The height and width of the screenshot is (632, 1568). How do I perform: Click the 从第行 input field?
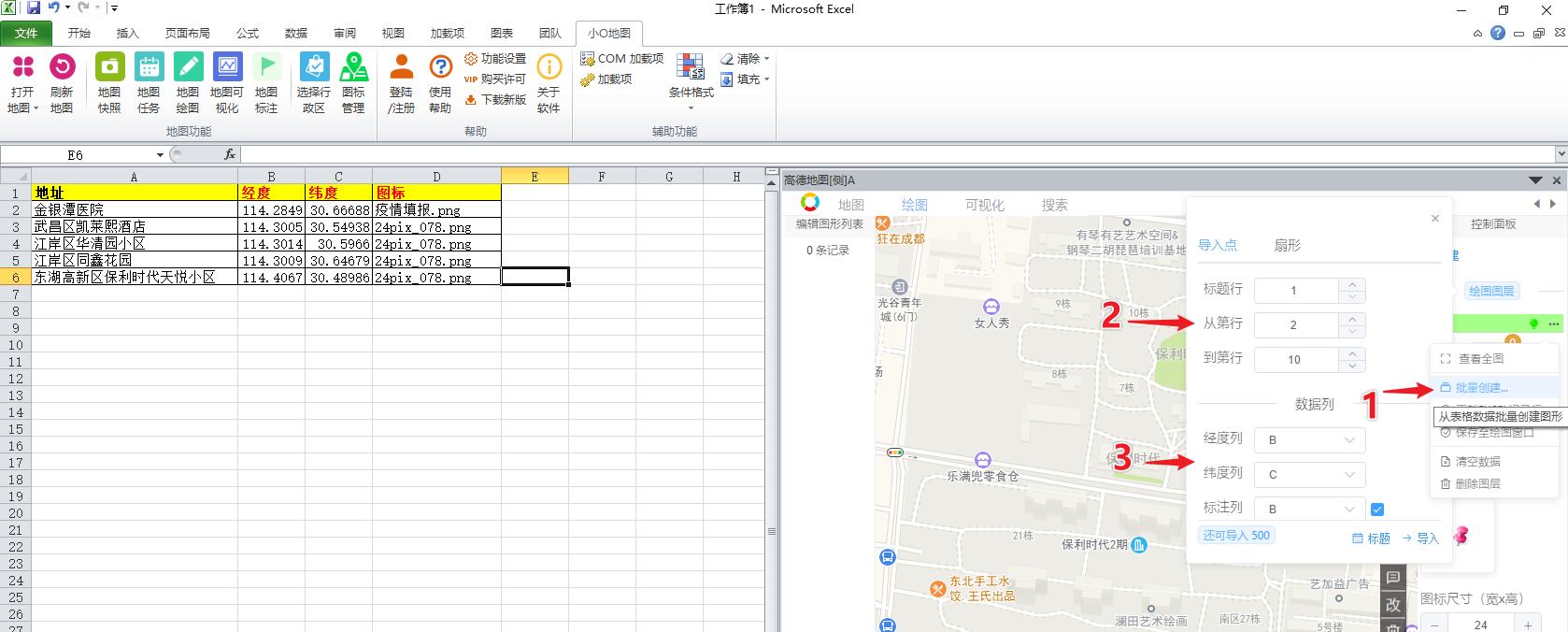[x=1296, y=325]
